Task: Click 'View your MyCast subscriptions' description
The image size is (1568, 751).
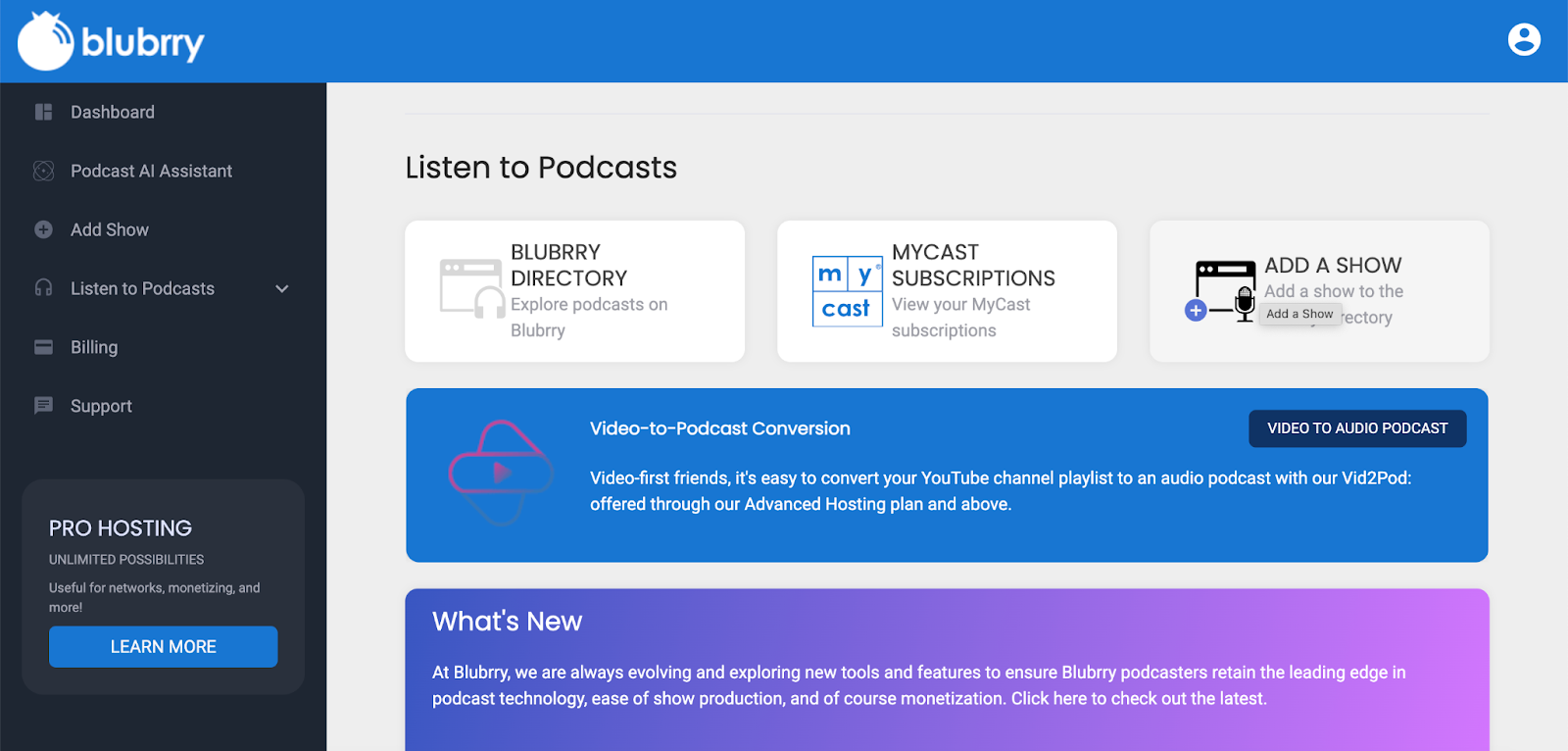Action: point(960,318)
